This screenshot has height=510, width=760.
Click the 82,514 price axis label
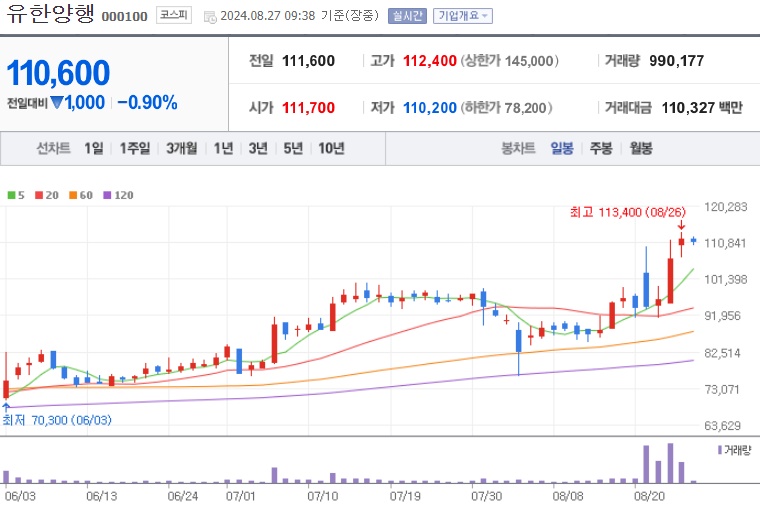point(722,353)
